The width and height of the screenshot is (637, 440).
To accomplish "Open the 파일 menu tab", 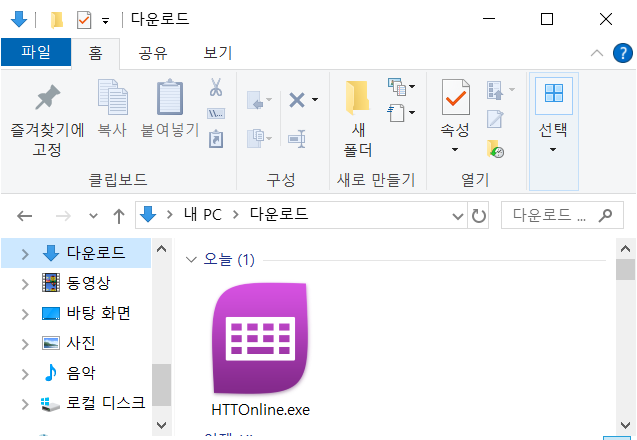I will pos(36,52).
